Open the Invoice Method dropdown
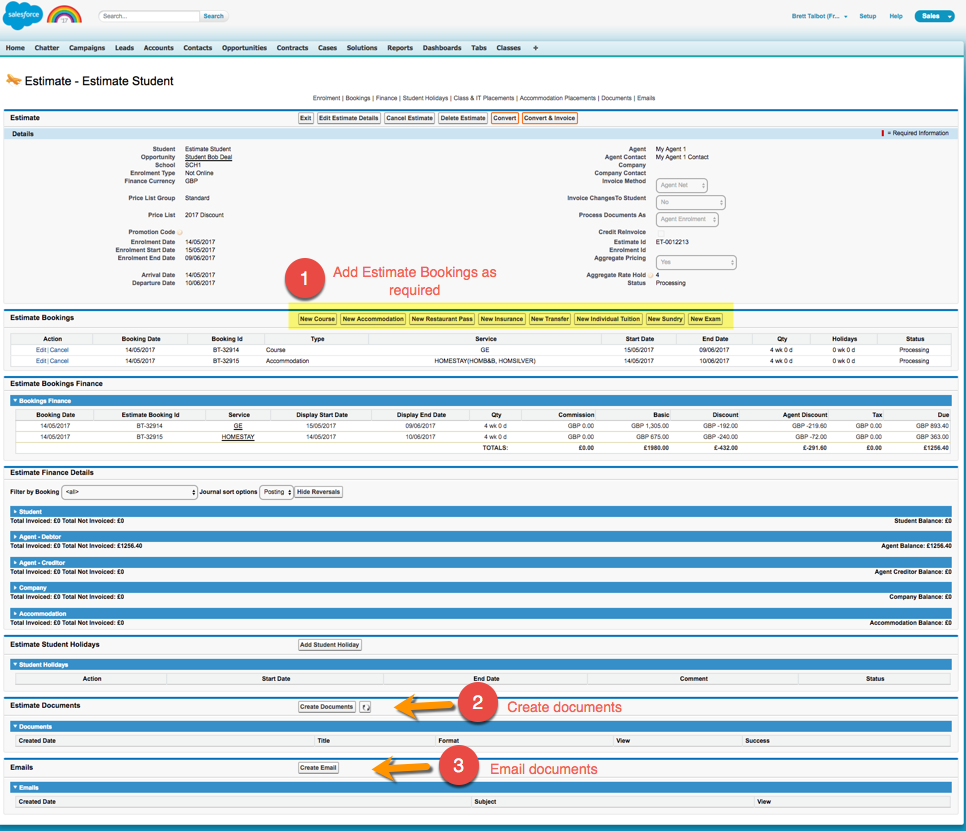This screenshot has height=831, width=966. [682, 185]
